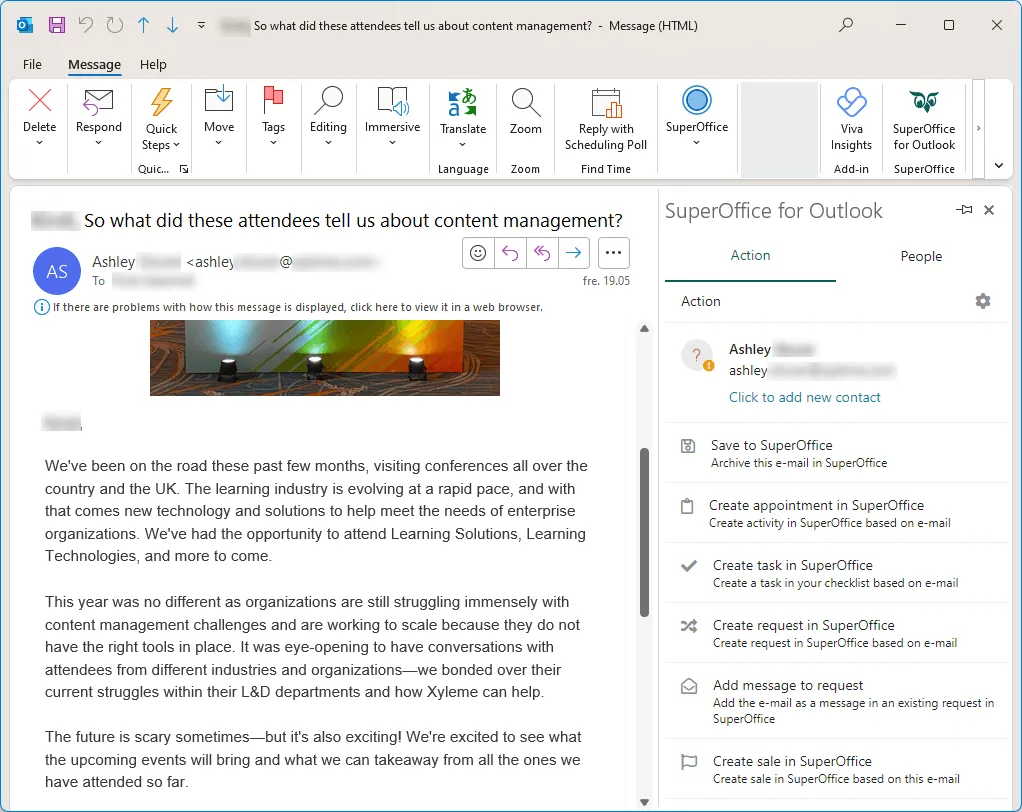Click the Save icon in title bar
This screenshot has height=812, width=1022.
[x=57, y=25]
